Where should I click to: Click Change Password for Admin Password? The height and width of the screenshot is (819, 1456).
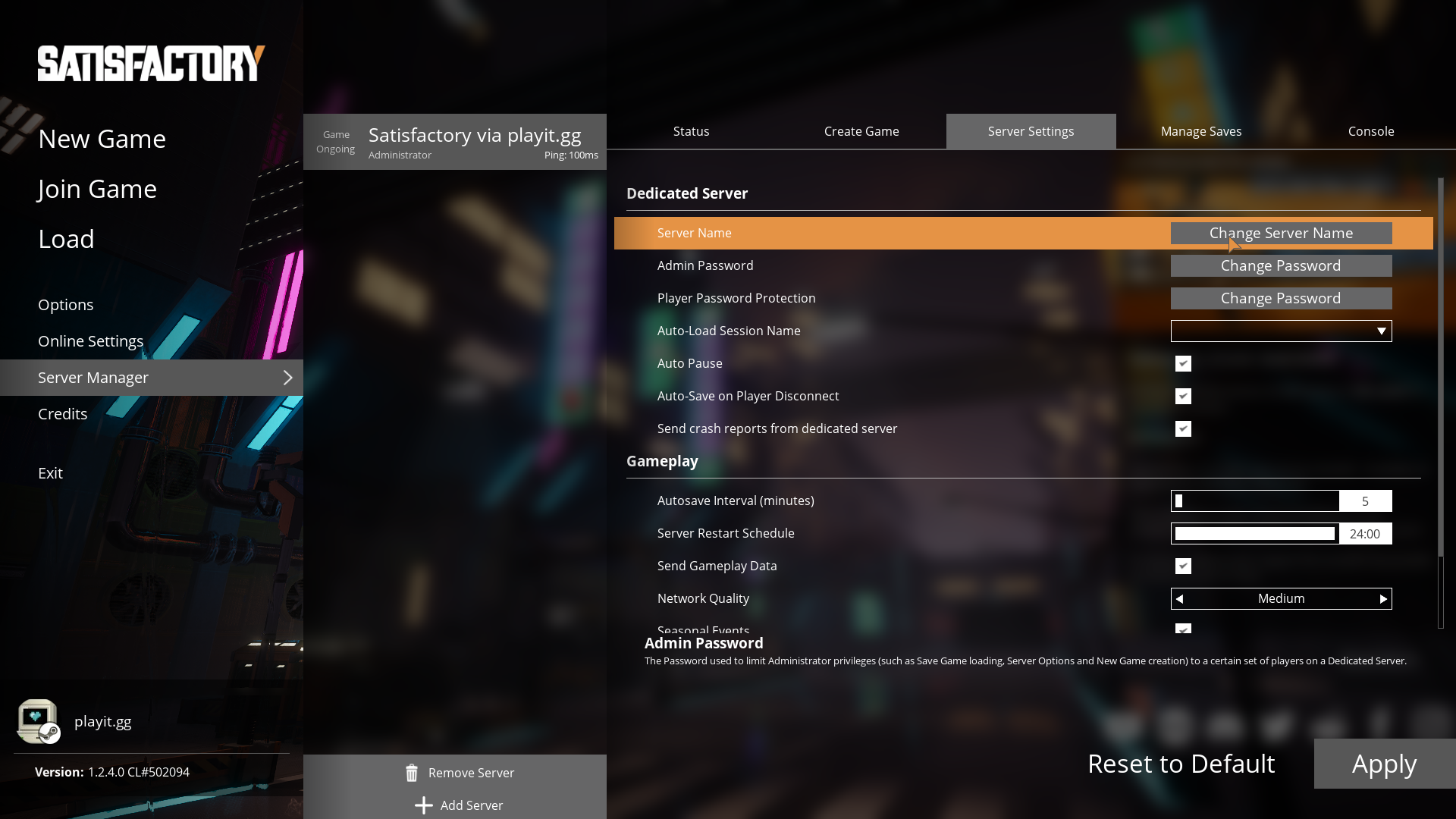1282,265
